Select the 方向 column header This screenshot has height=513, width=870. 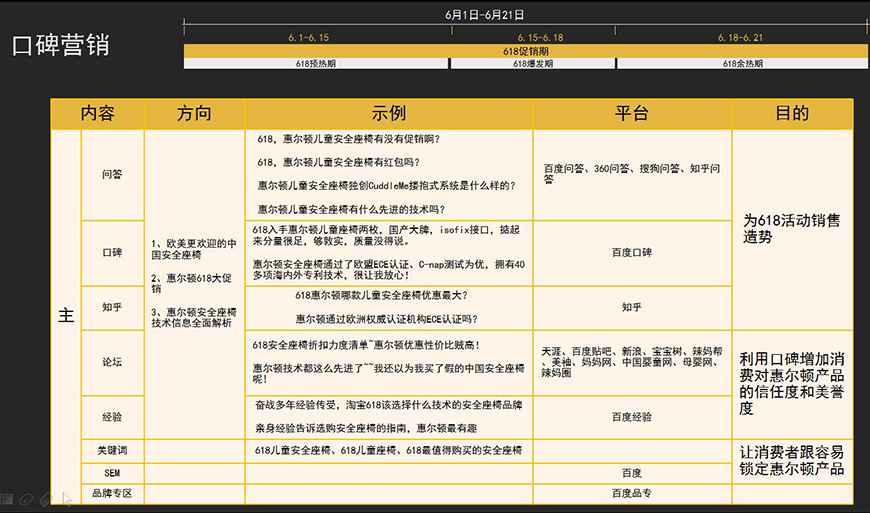(x=194, y=114)
